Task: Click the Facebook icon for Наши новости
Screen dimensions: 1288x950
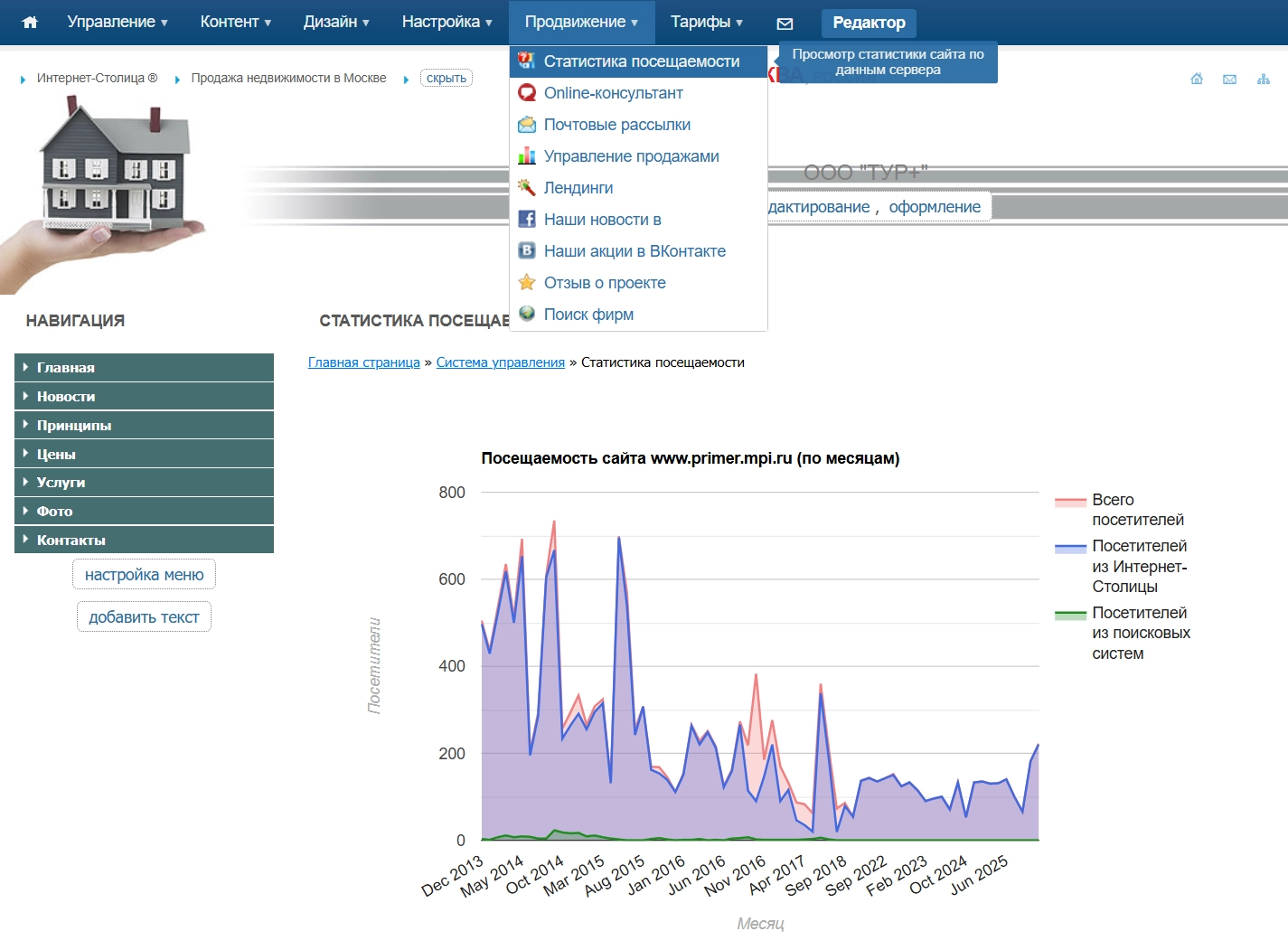Action: [x=526, y=220]
